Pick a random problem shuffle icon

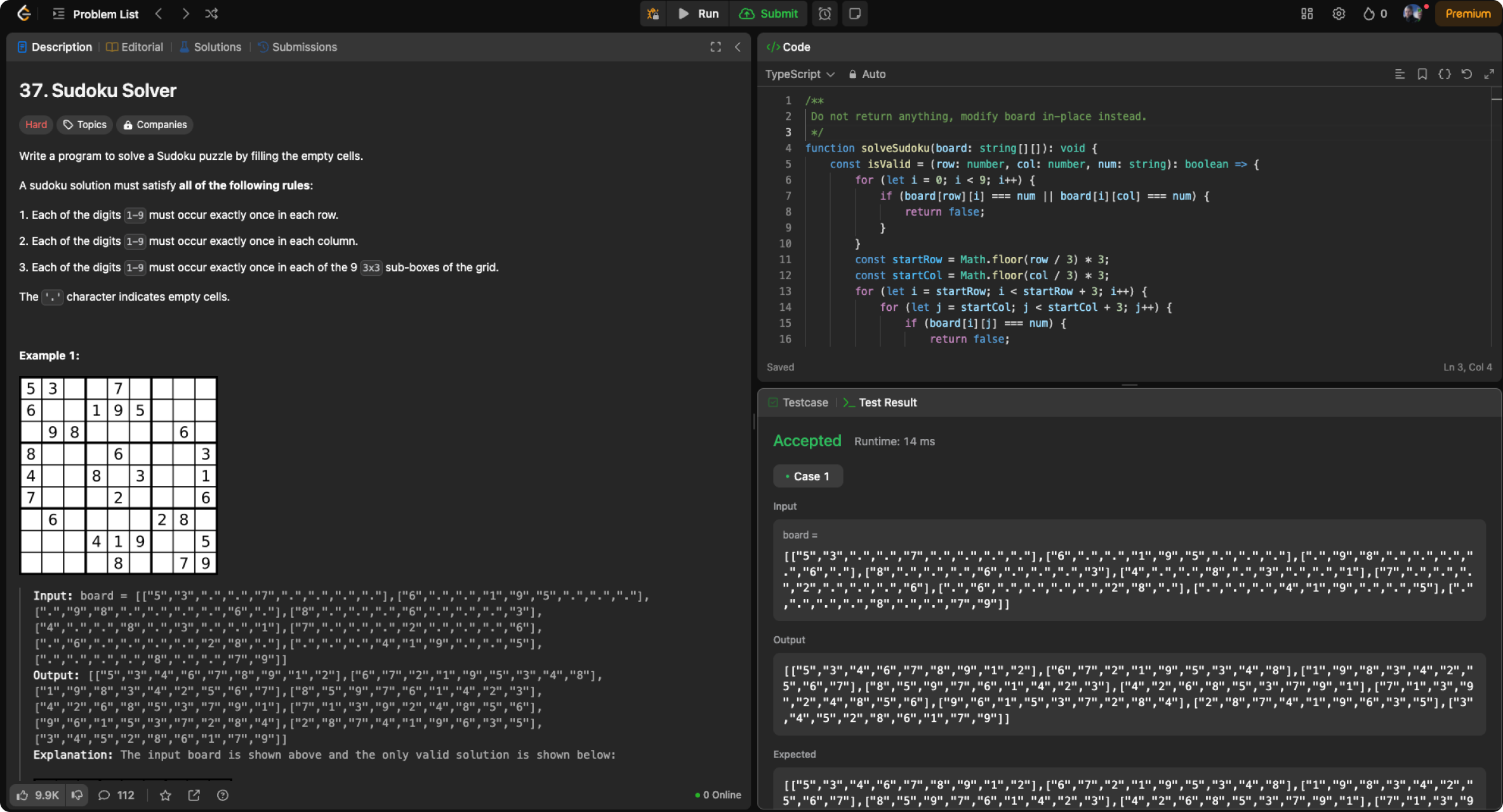click(211, 13)
